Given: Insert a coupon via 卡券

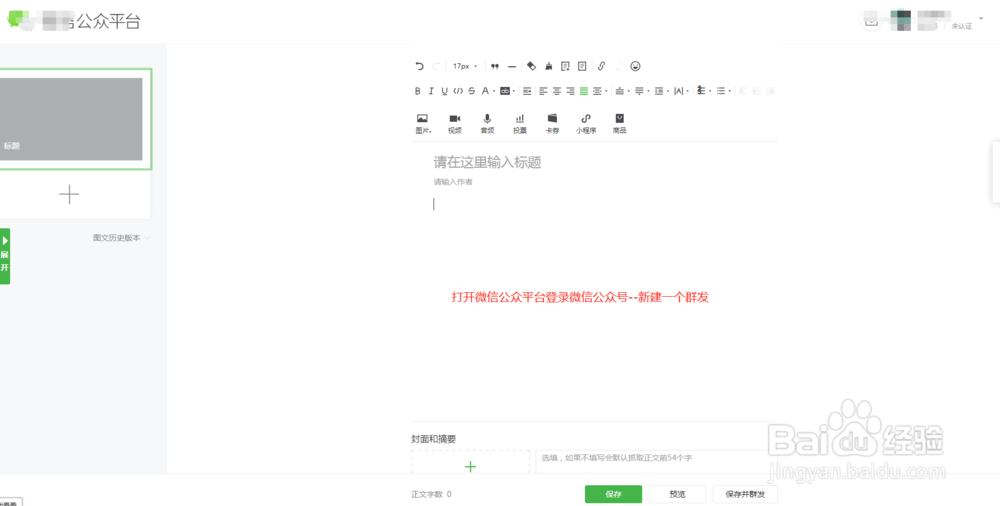Looking at the screenshot, I should [x=552, y=124].
